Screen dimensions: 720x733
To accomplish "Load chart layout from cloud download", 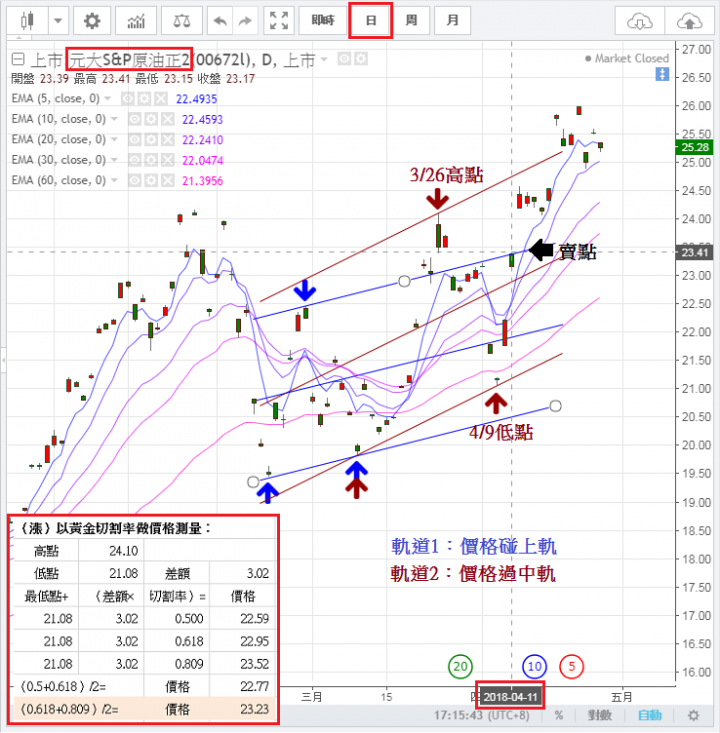I will (639, 21).
